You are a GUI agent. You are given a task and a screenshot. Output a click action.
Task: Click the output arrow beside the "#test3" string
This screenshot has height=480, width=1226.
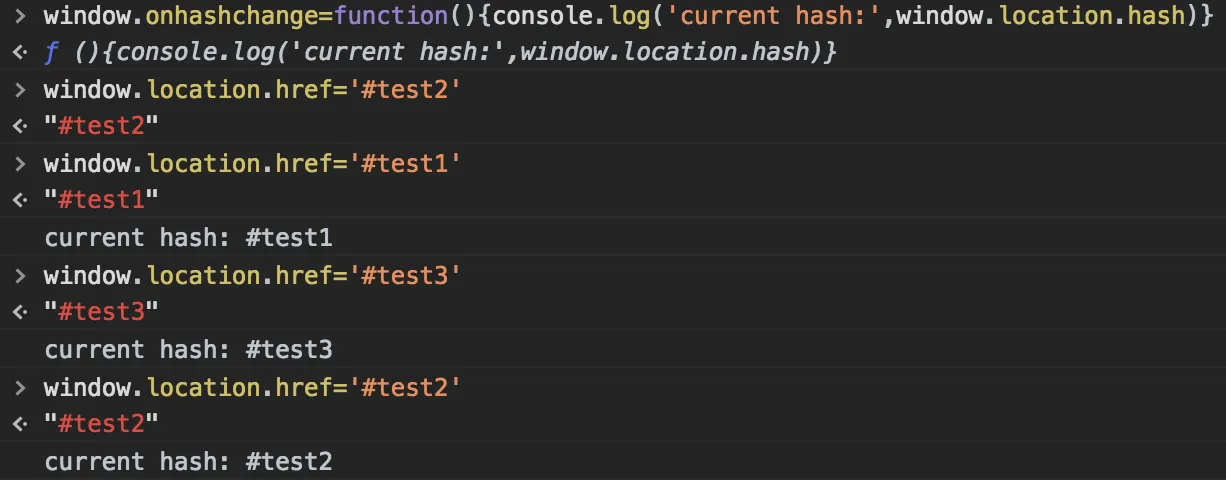(x=19, y=312)
